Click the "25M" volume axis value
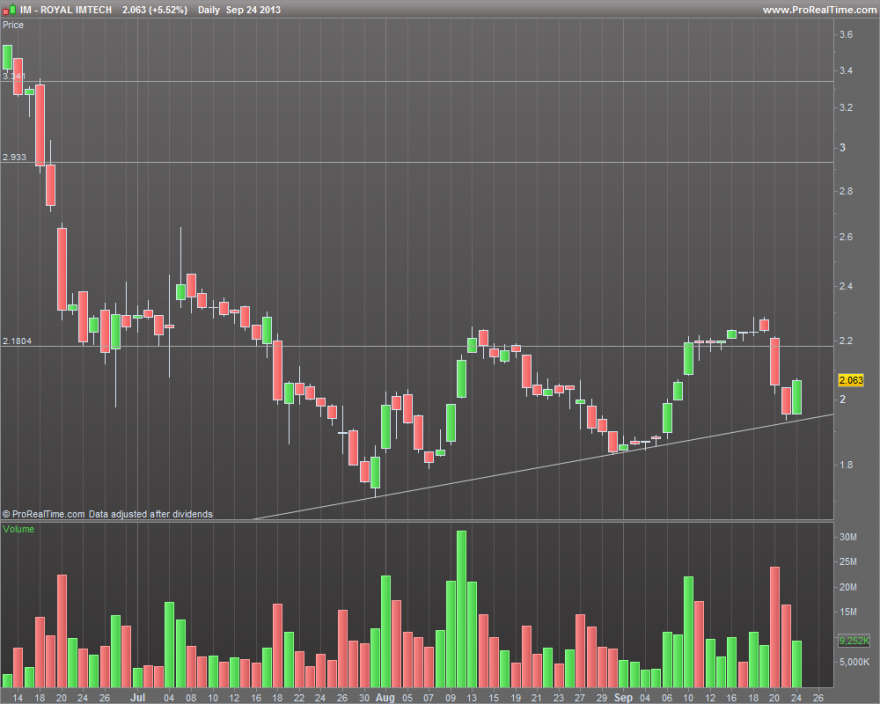The width and height of the screenshot is (880, 704). 847,561
